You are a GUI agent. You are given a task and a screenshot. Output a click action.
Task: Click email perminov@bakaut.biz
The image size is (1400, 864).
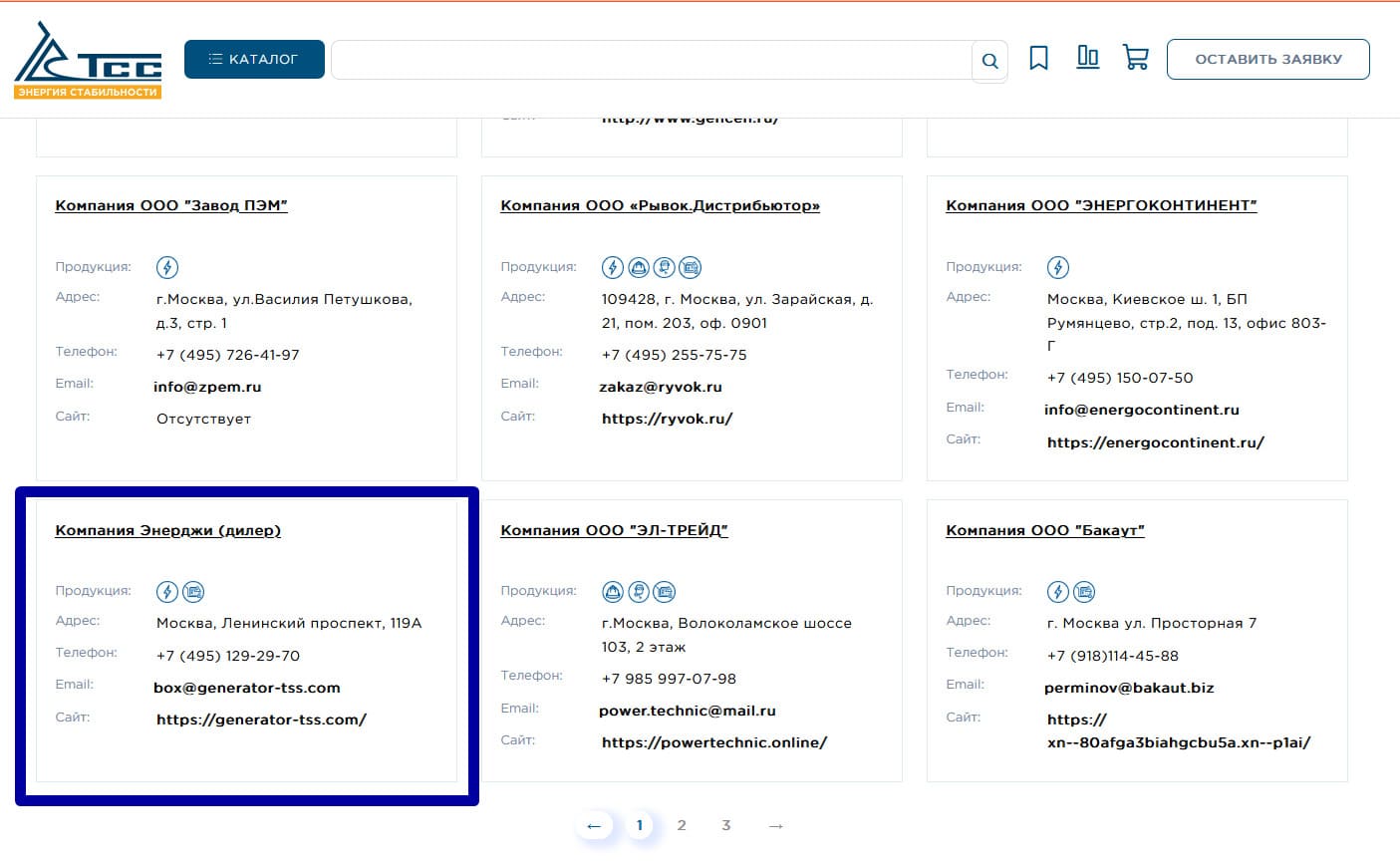[x=1129, y=688]
